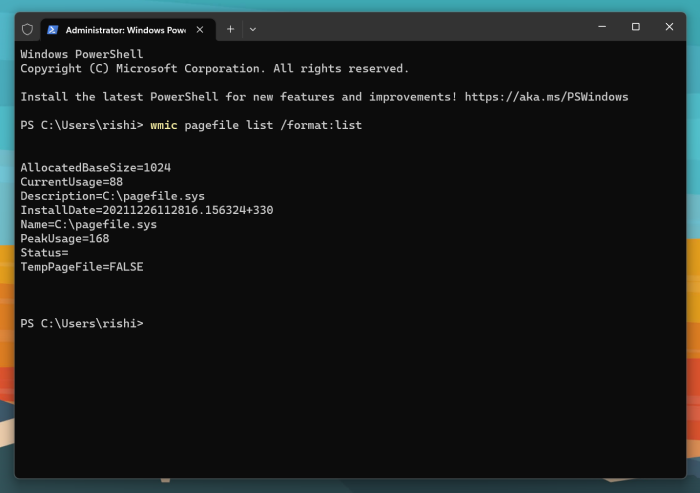Minimize the Terminal window
The width and height of the screenshot is (700, 493).
602,27
